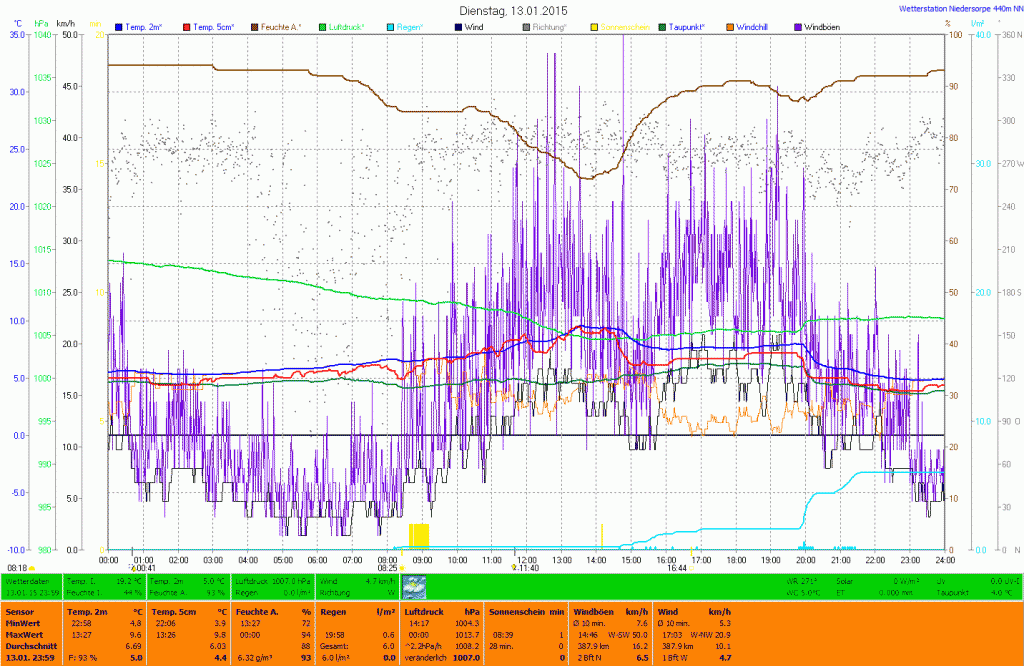Click the 12:00 mark on time axis
The height and width of the screenshot is (666, 1024).
(x=526, y=559)
